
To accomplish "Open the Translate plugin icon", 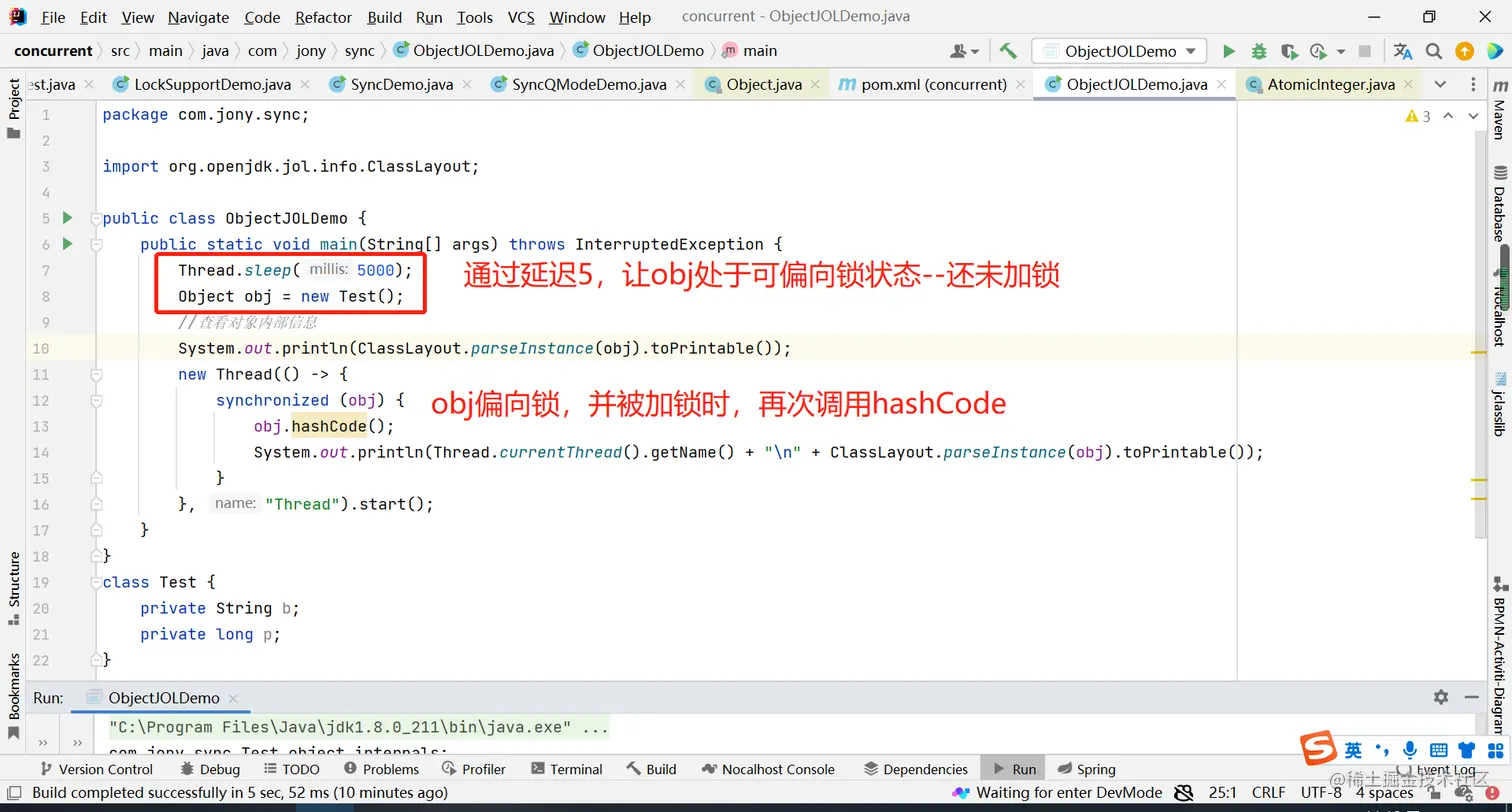I will tap(1403, 51).
